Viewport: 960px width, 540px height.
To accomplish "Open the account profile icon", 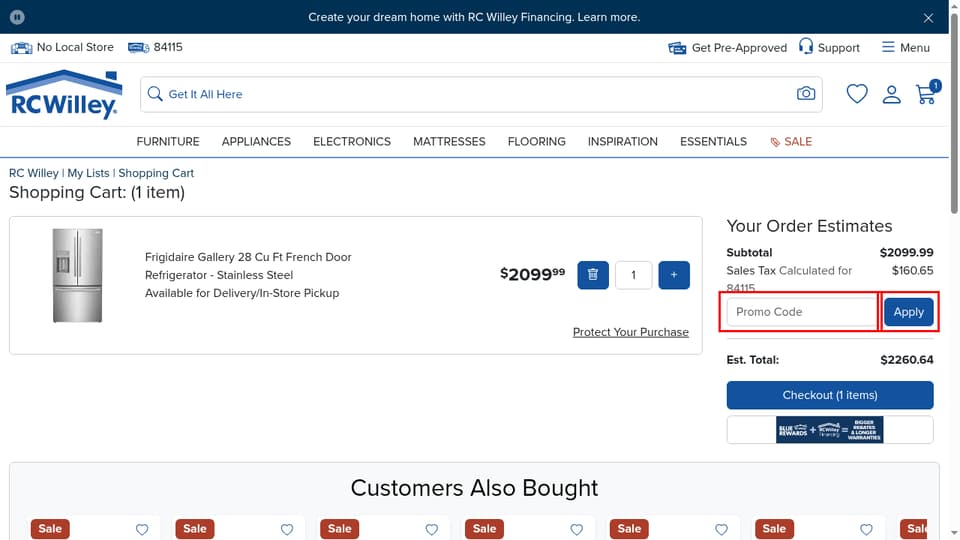I will pos(891,94).
